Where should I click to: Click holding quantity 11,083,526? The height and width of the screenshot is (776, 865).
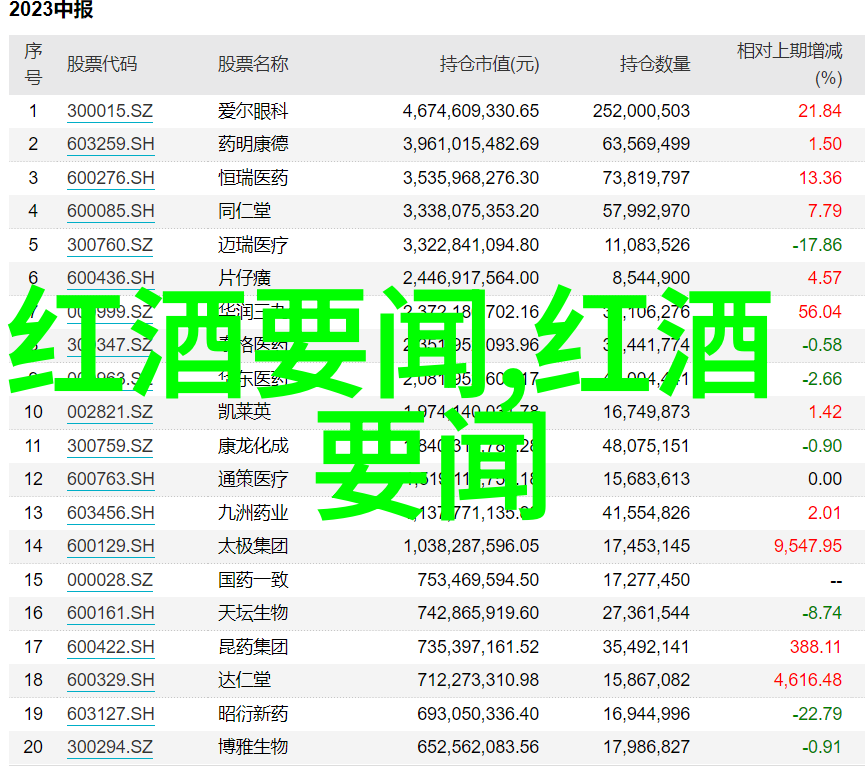[647, 245]
